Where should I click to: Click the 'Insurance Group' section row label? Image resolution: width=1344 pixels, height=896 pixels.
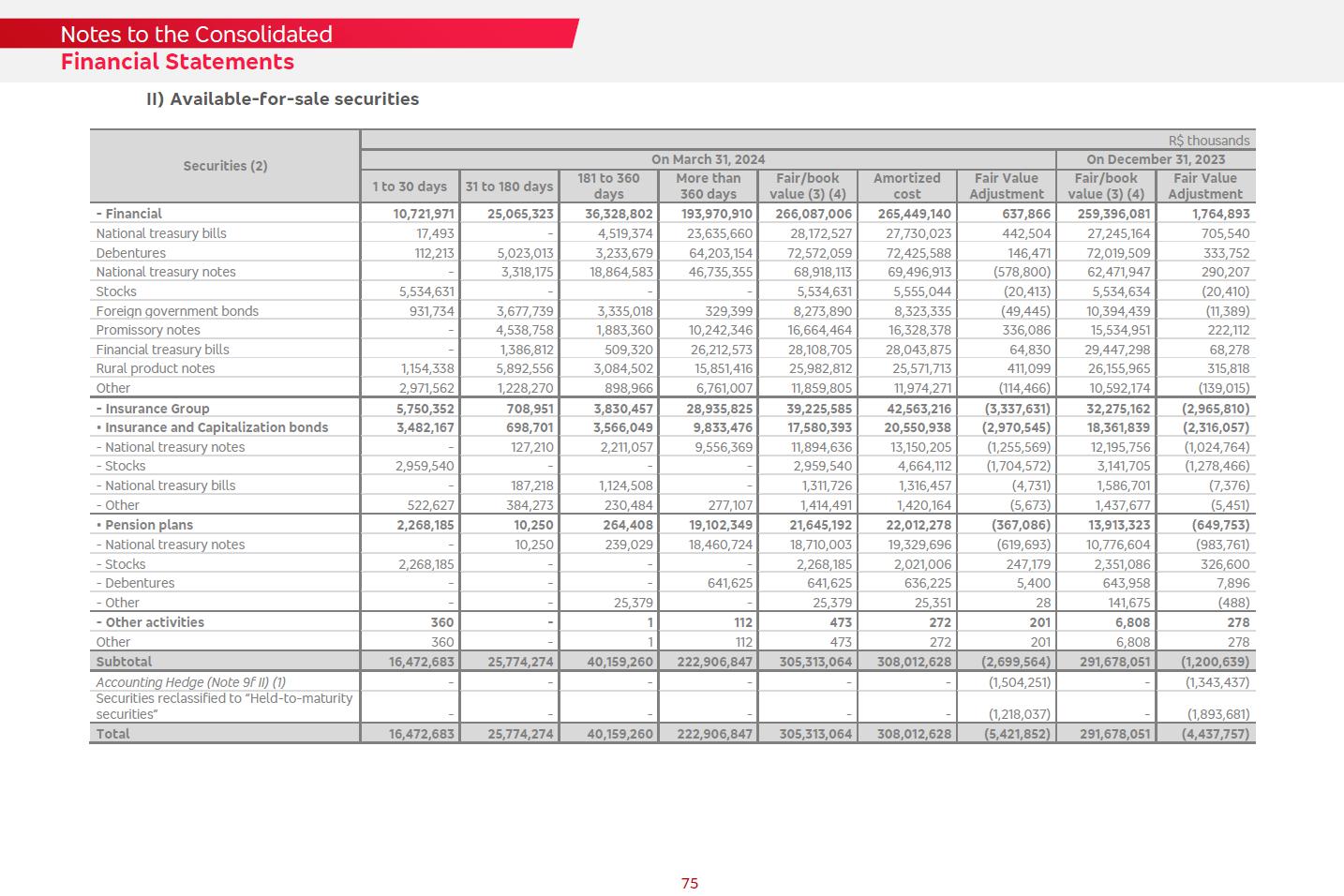click(x=157, y=409)
